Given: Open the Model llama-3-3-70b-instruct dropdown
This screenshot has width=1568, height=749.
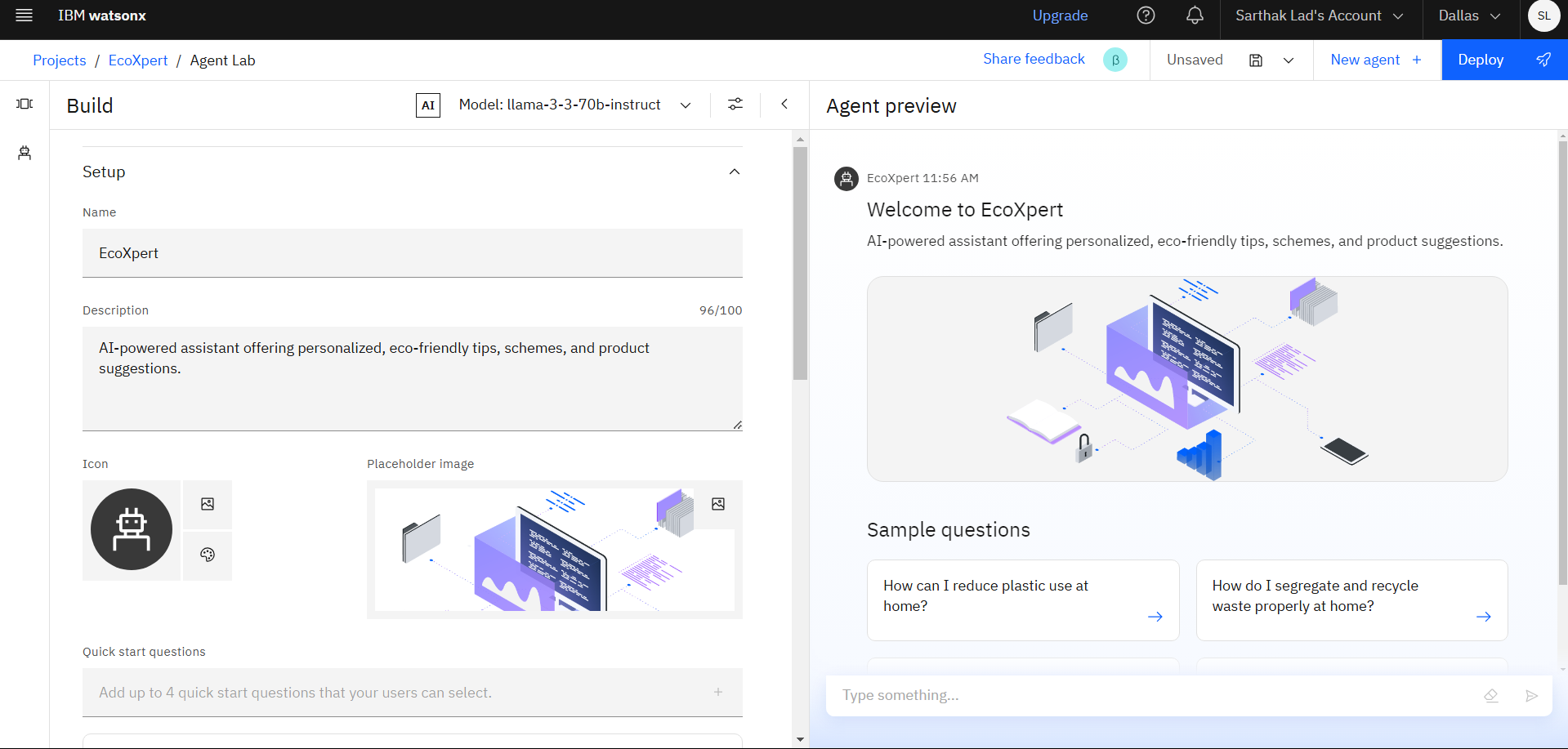Looking at the screenshot, I should click(575, 105).
